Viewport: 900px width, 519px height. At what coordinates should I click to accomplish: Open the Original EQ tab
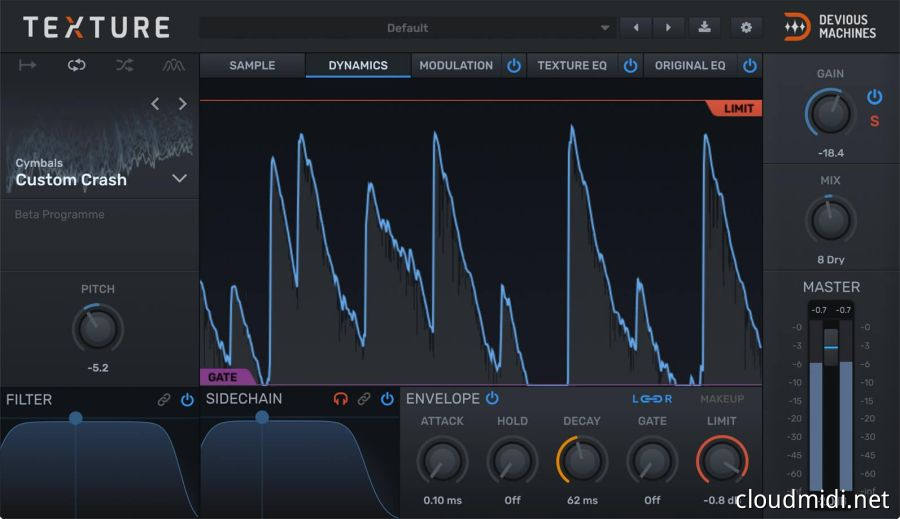click(690, 65)
